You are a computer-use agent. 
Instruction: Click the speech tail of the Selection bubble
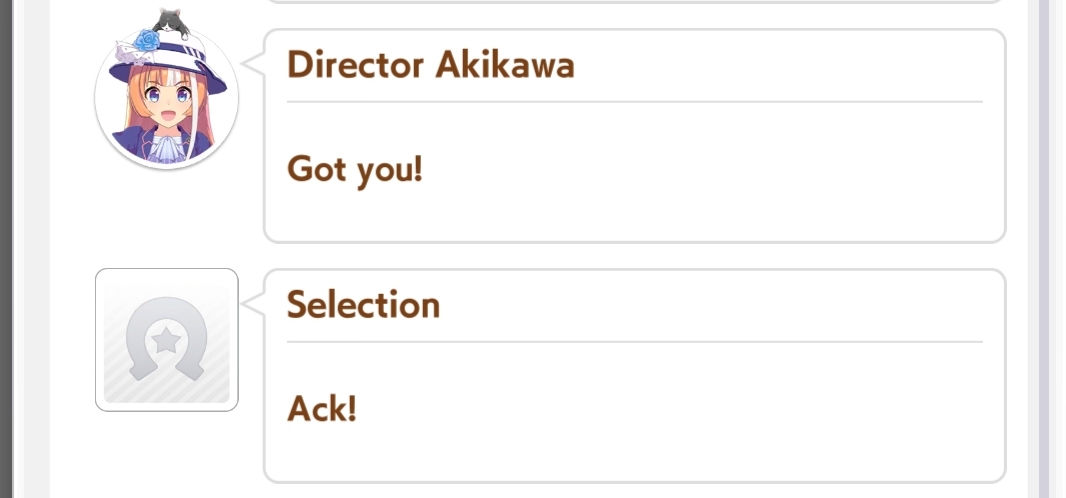click(x=253, y=303)
